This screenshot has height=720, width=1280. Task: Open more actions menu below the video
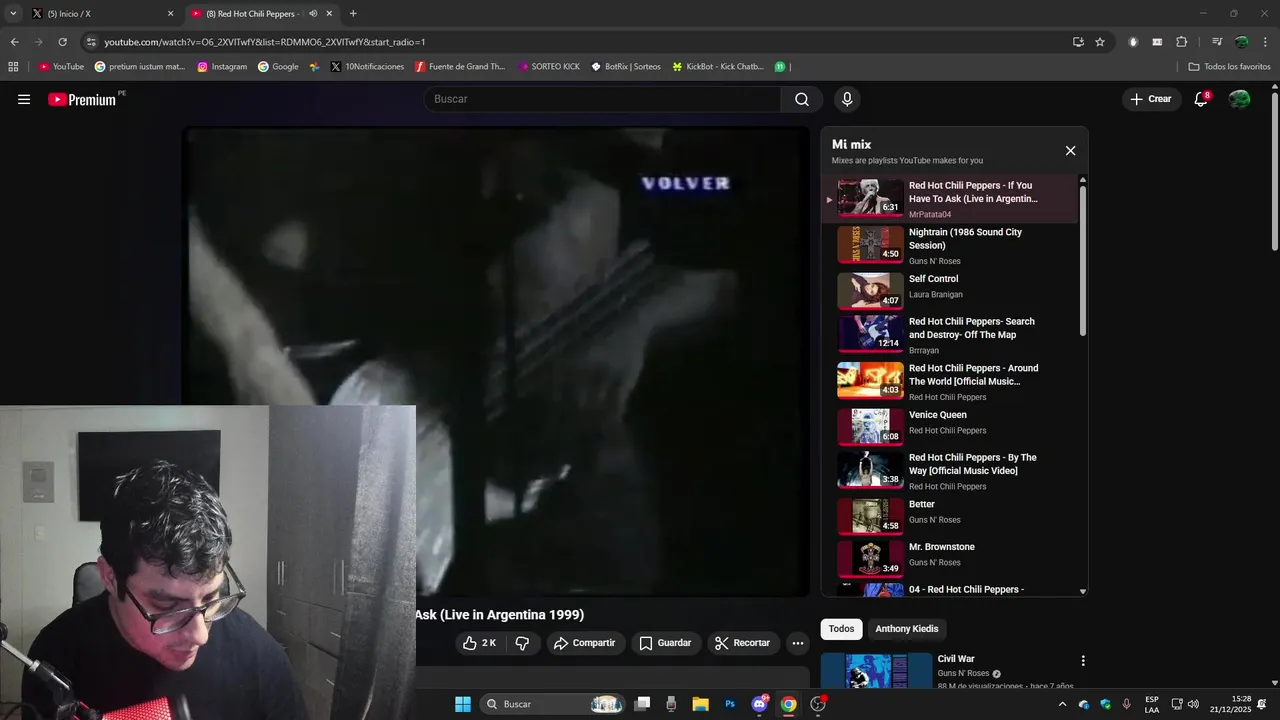pyautogui.click(x=797, y=643)
